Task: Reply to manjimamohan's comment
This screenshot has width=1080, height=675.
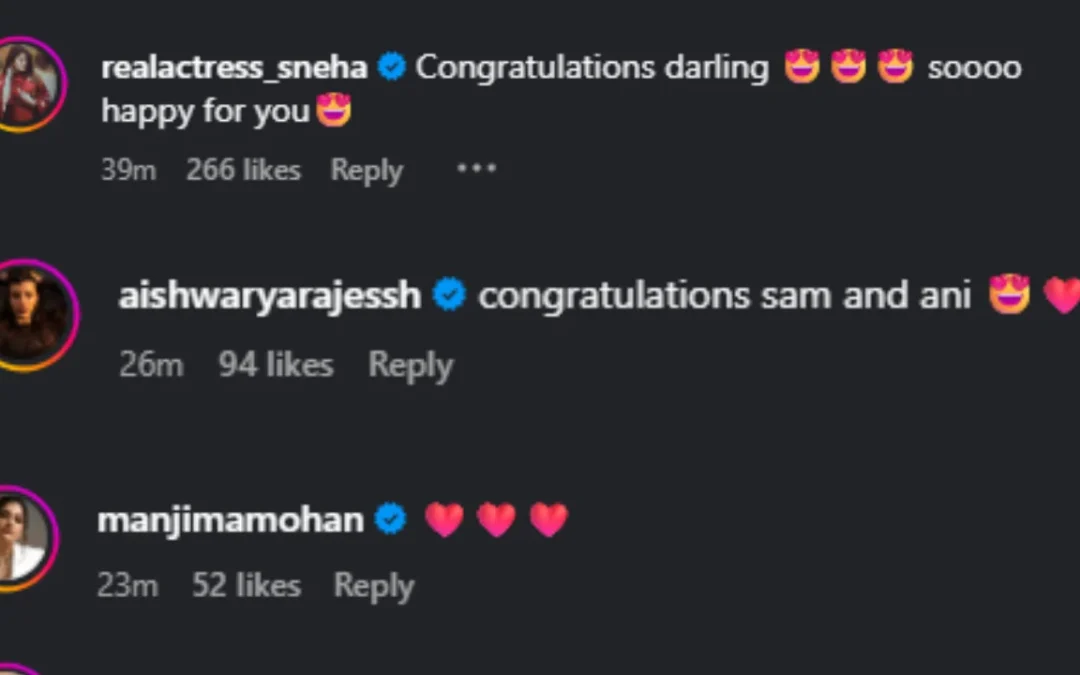Action: (374, 585)
